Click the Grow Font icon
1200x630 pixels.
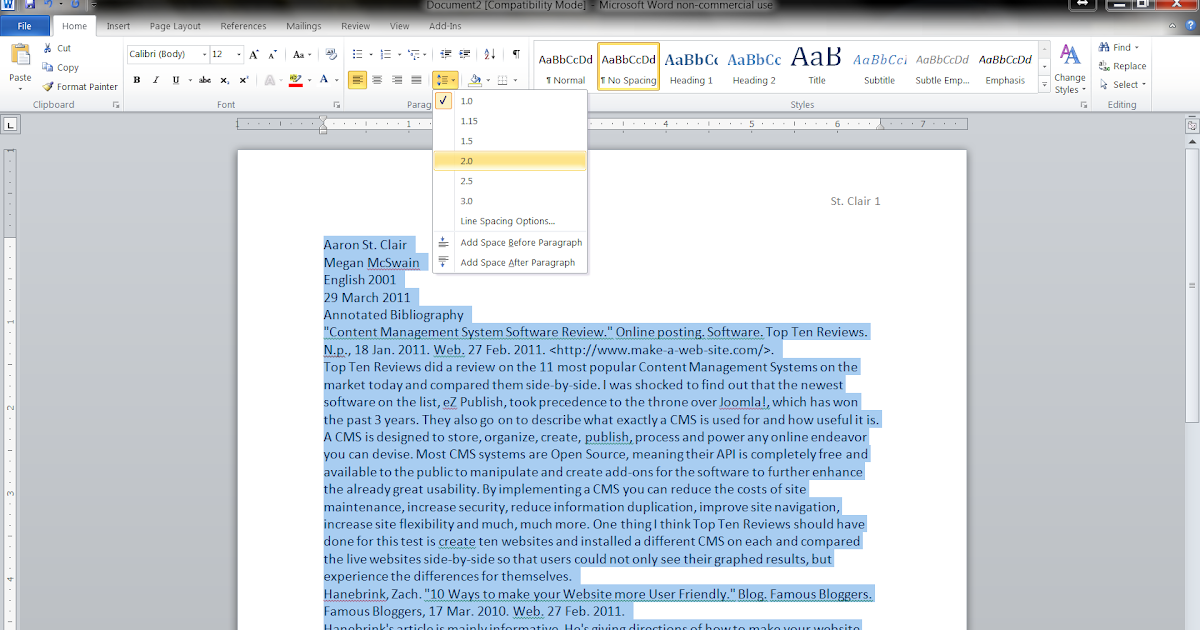coord(255,54)
